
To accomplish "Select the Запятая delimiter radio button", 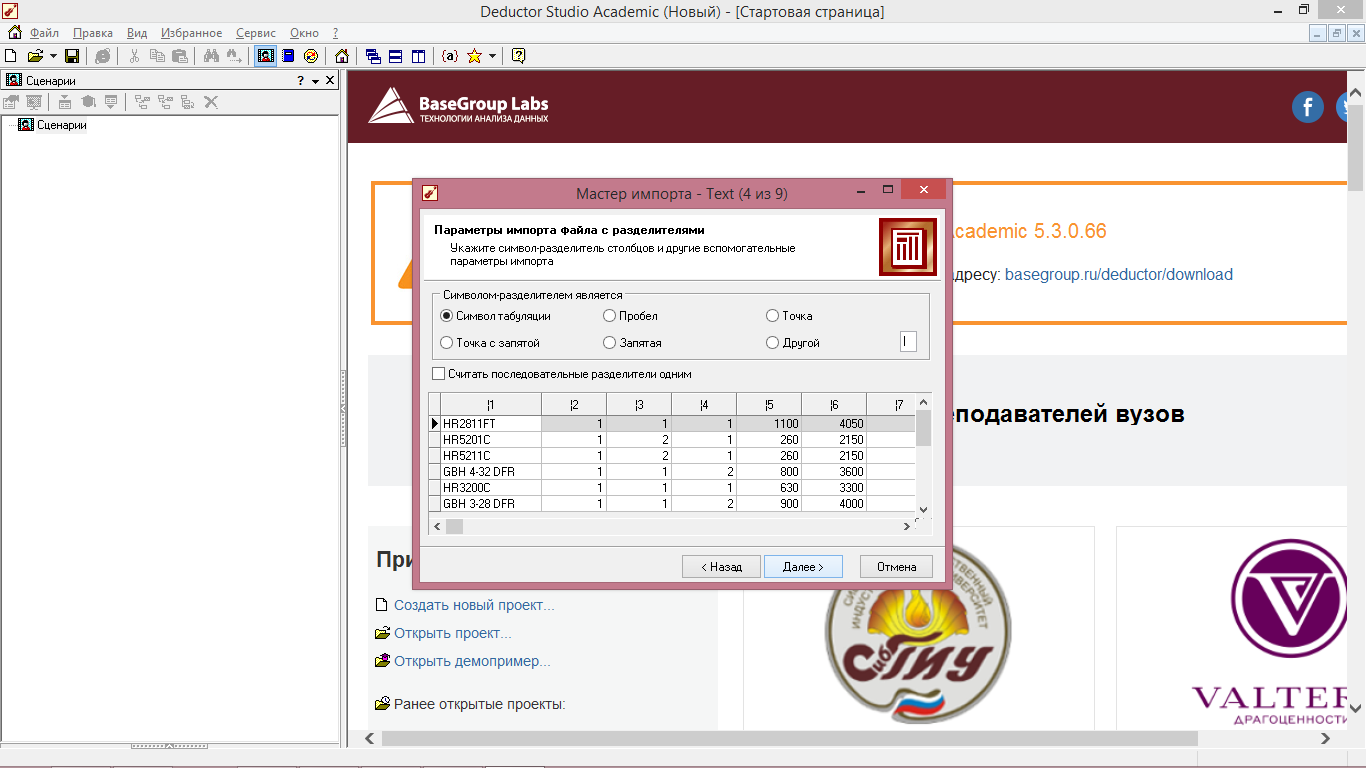I will point(610,343).
